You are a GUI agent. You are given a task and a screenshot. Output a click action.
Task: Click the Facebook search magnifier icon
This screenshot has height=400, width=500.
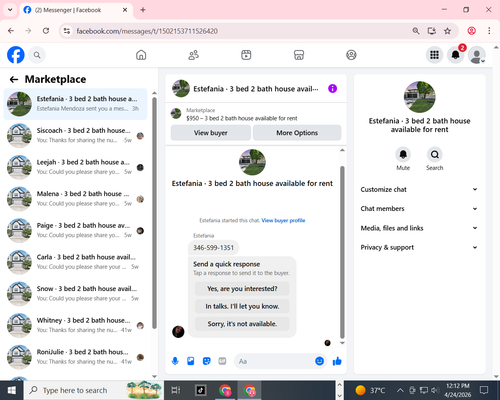[37, 55]
